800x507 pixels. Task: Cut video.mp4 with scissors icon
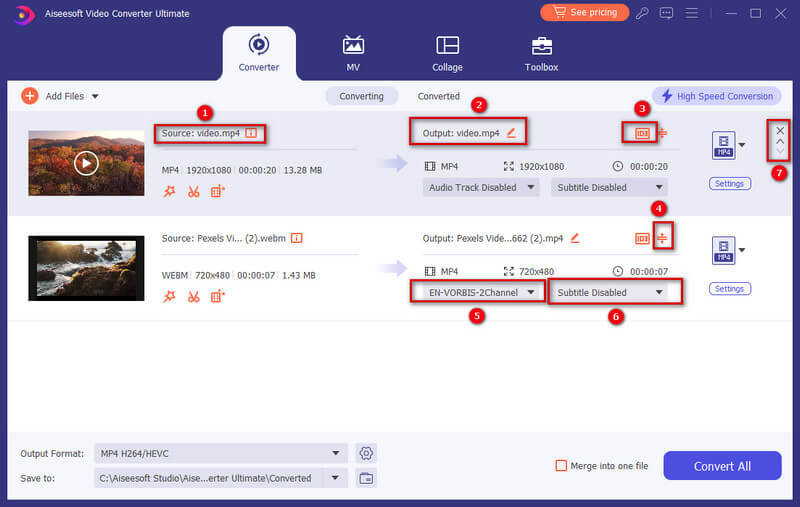[x=193, y=192]
